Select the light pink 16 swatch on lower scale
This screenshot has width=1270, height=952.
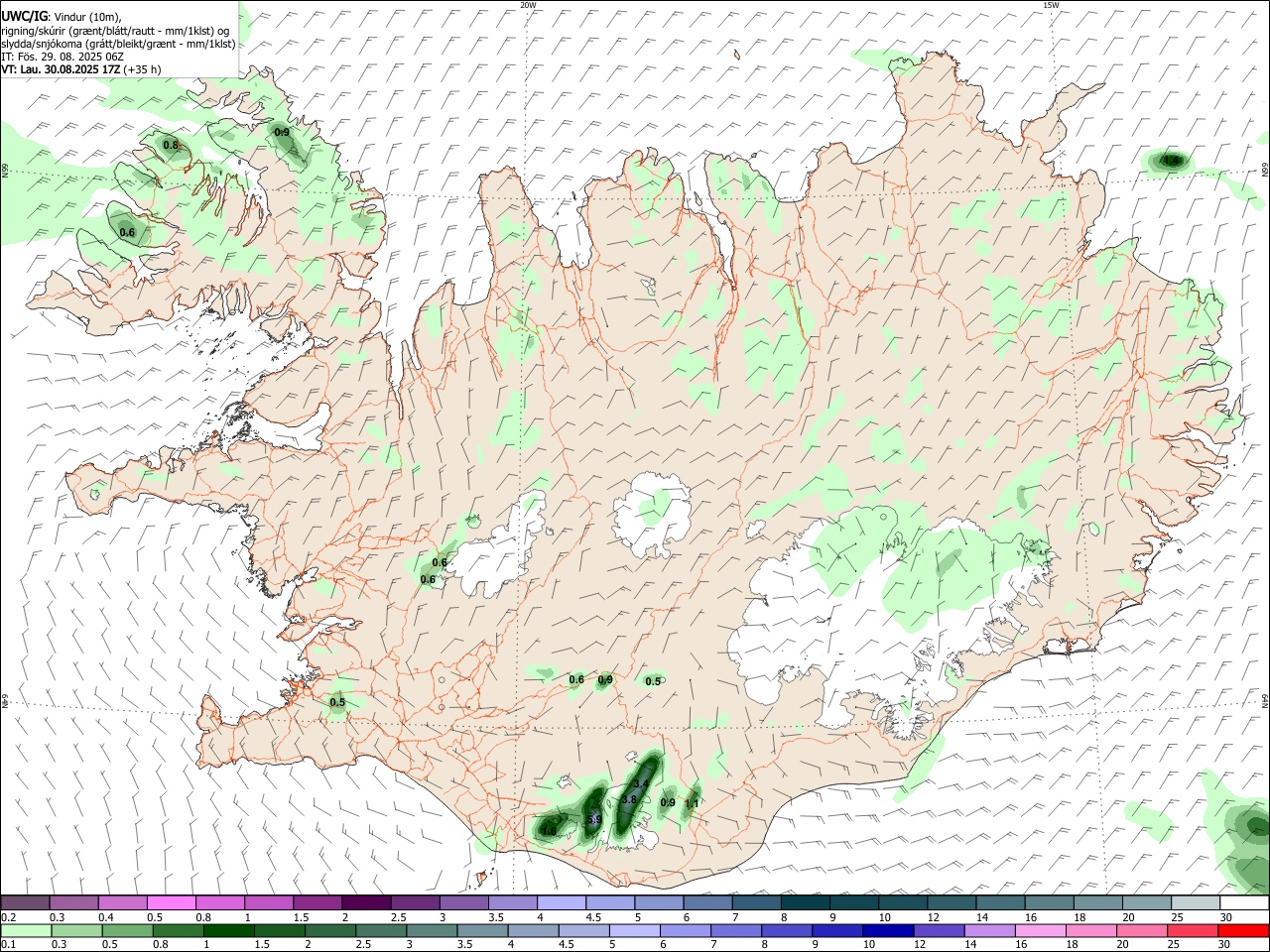[x=1041, y=931]
